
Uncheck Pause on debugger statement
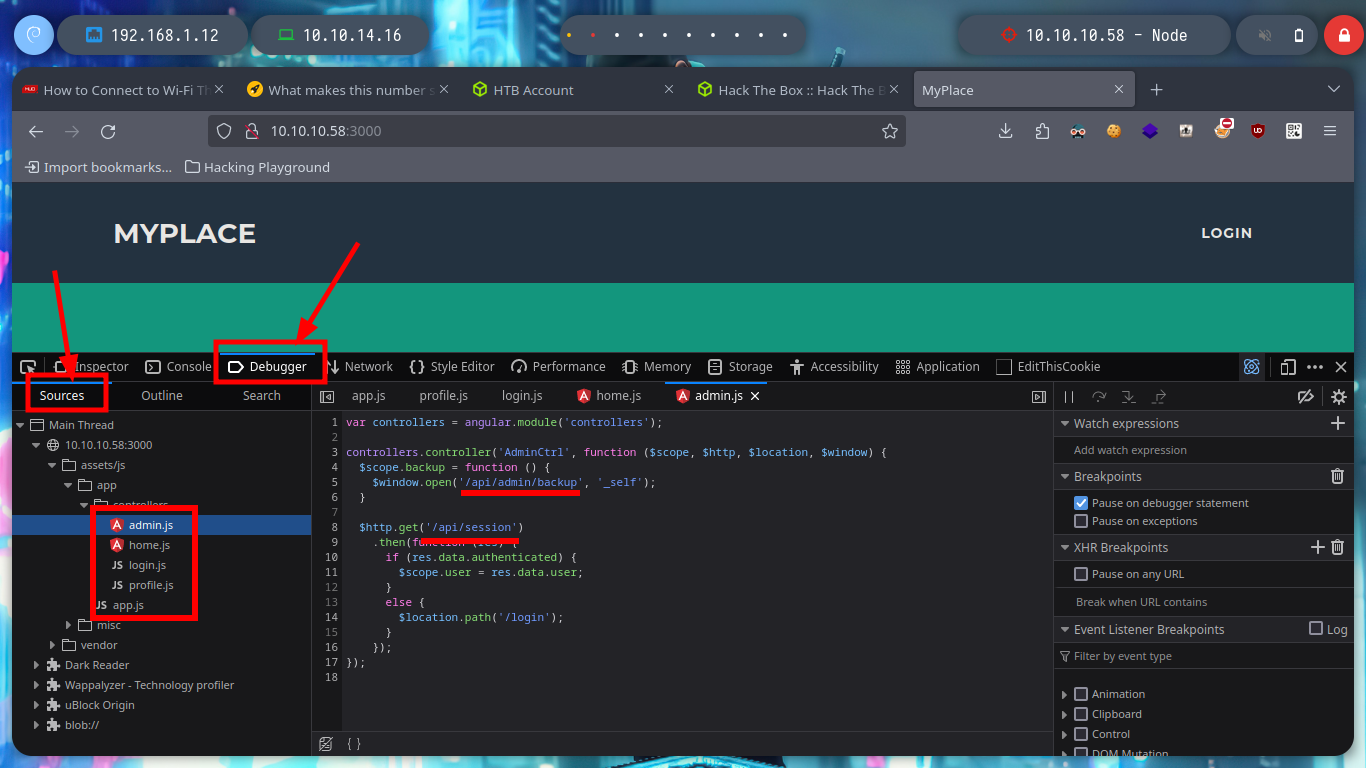(x=1081, y=503)
